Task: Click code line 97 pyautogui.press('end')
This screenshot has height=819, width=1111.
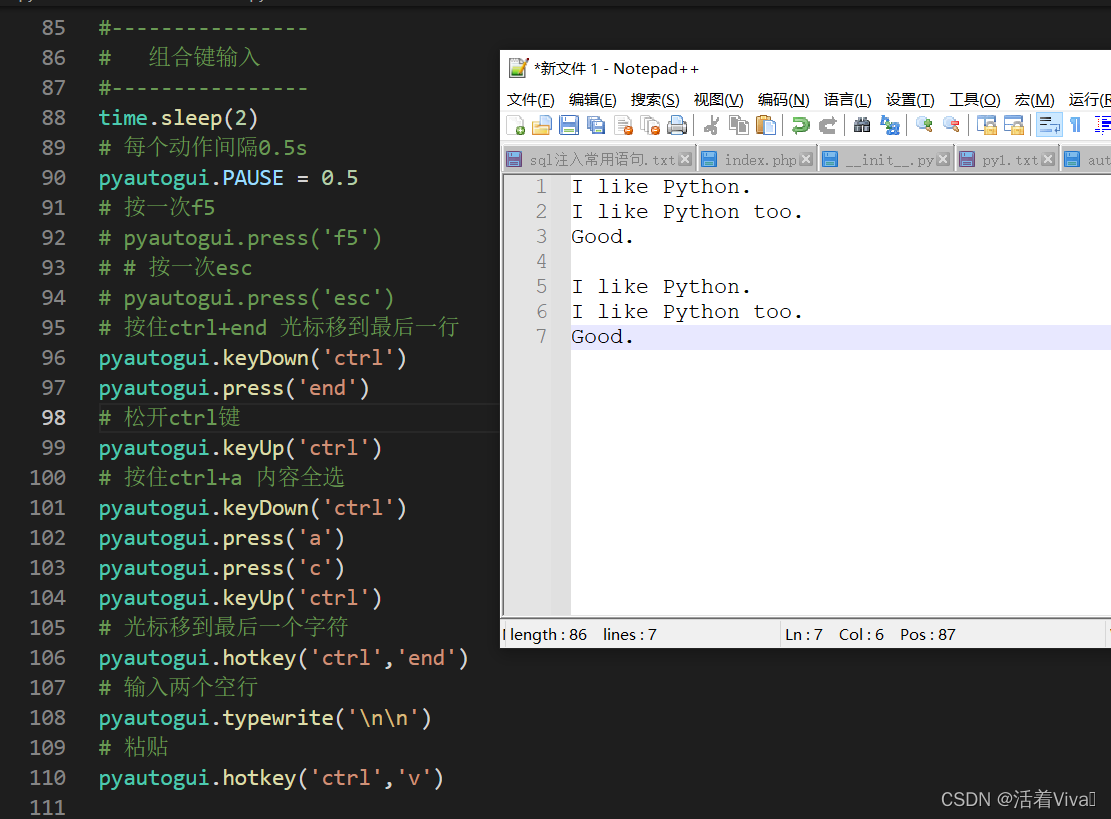Action: point(234,388)
